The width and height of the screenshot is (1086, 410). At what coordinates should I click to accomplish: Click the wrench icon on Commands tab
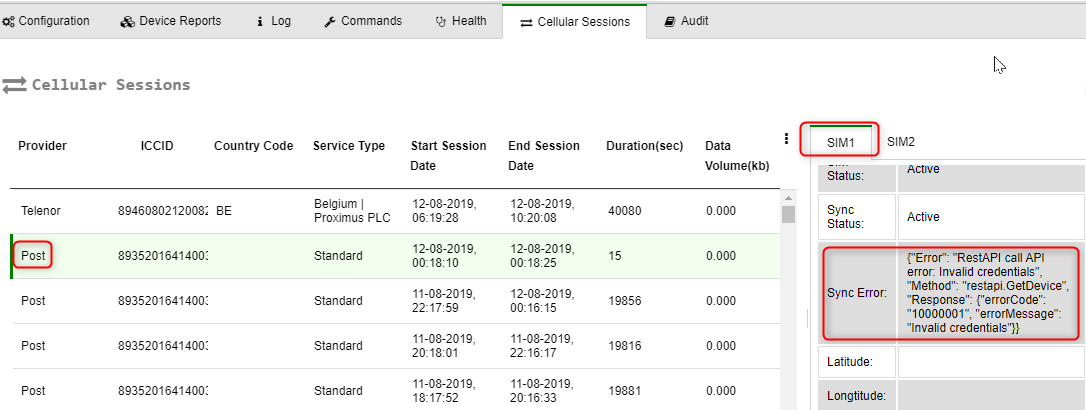coord(330,21)
